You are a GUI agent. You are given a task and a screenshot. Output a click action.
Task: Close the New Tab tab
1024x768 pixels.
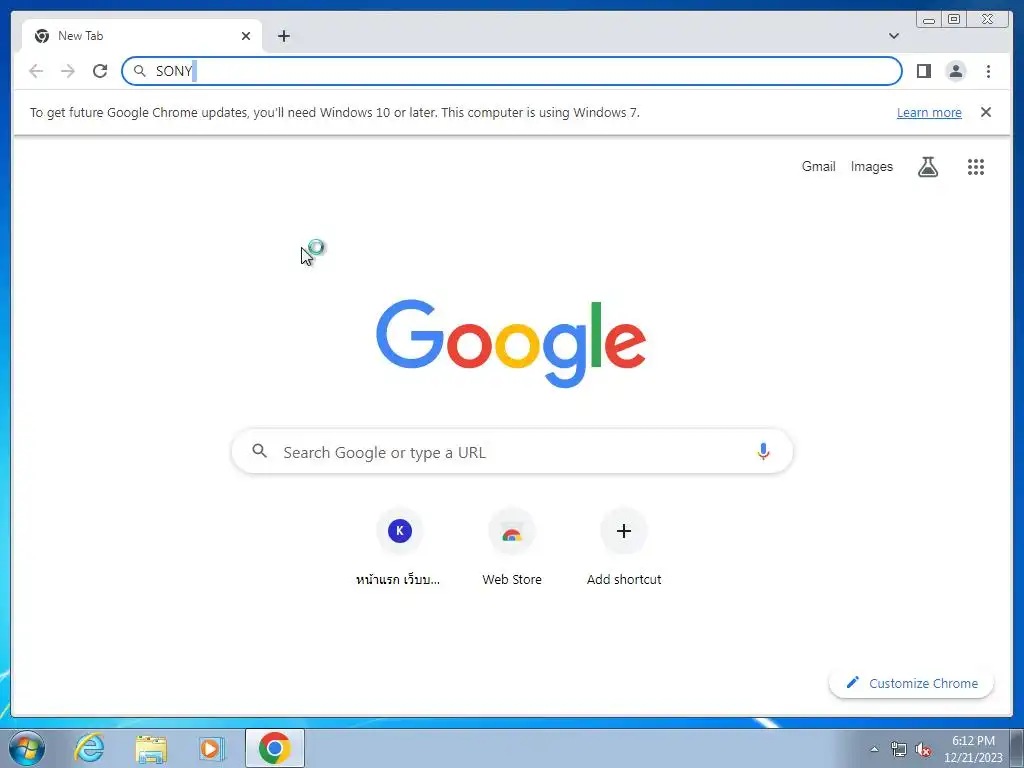246,36
